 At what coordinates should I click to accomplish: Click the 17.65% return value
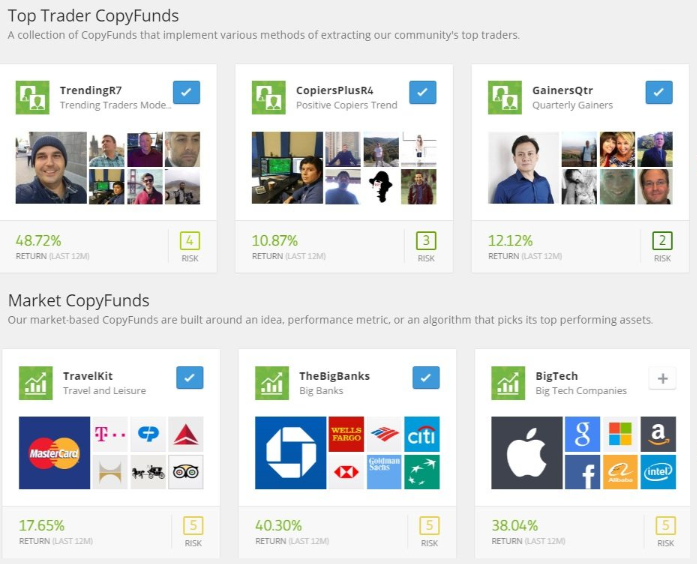42,526
